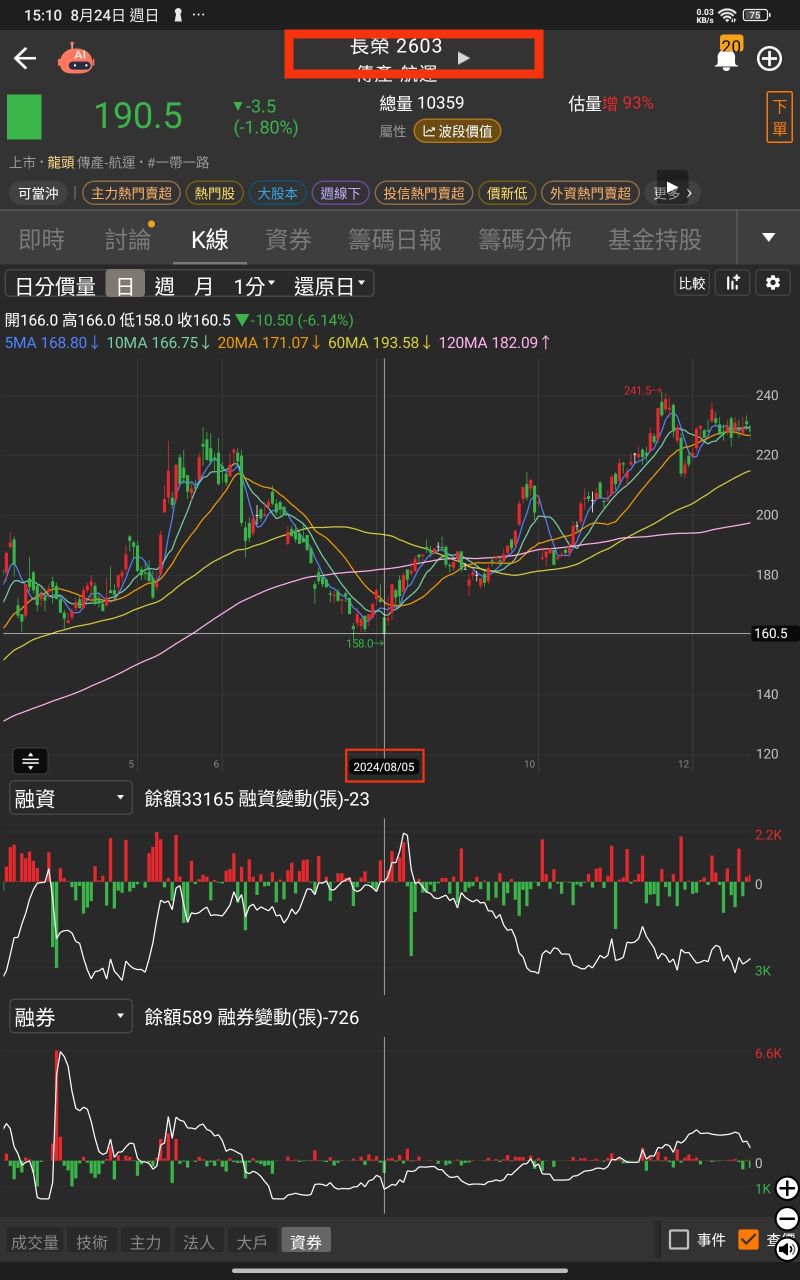Viewport: 800px width, 1280px height.
Task: Select the 外資熱門賣超 tag
Action: coord(590,193)
